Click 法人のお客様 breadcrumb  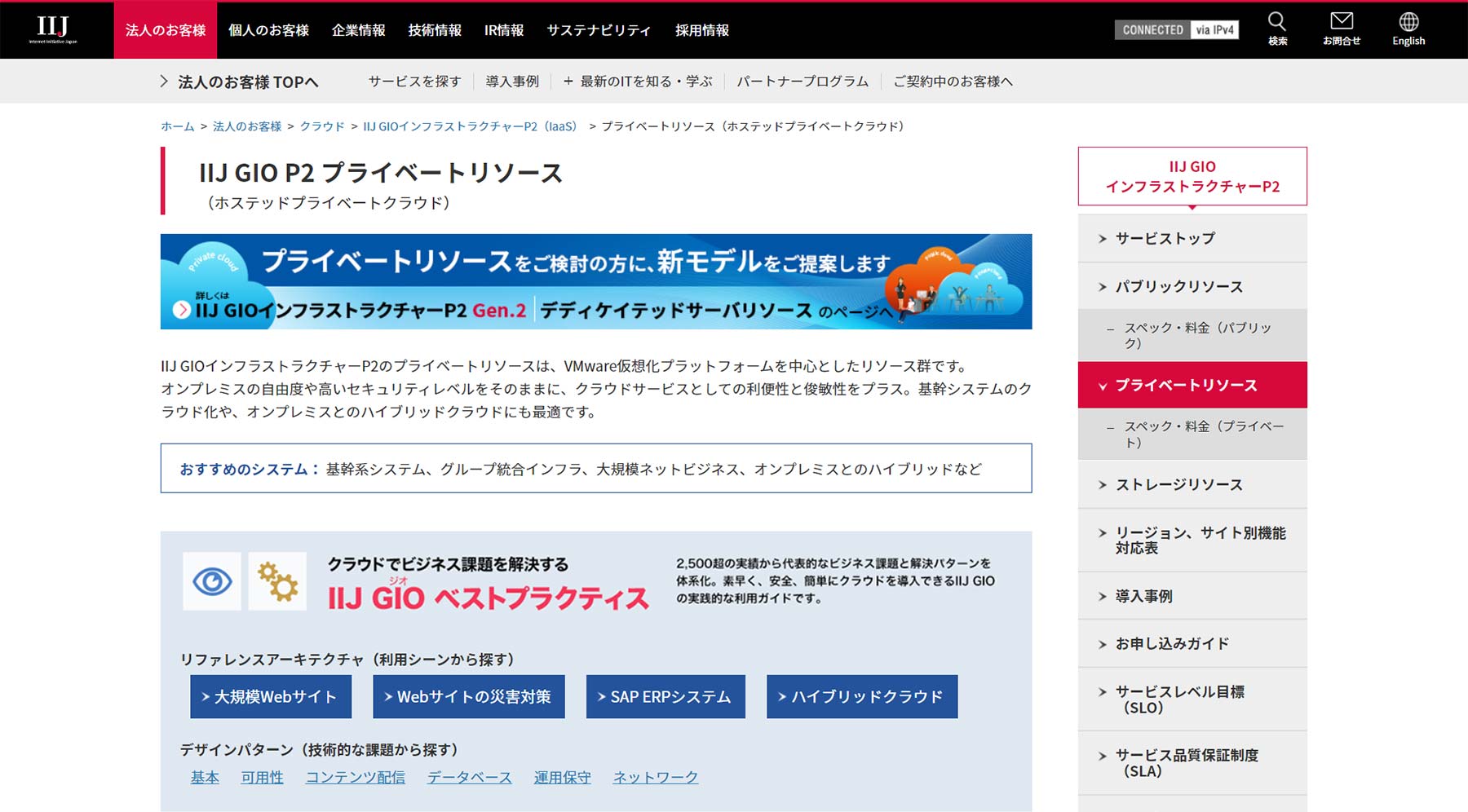[x=247, y=126]
